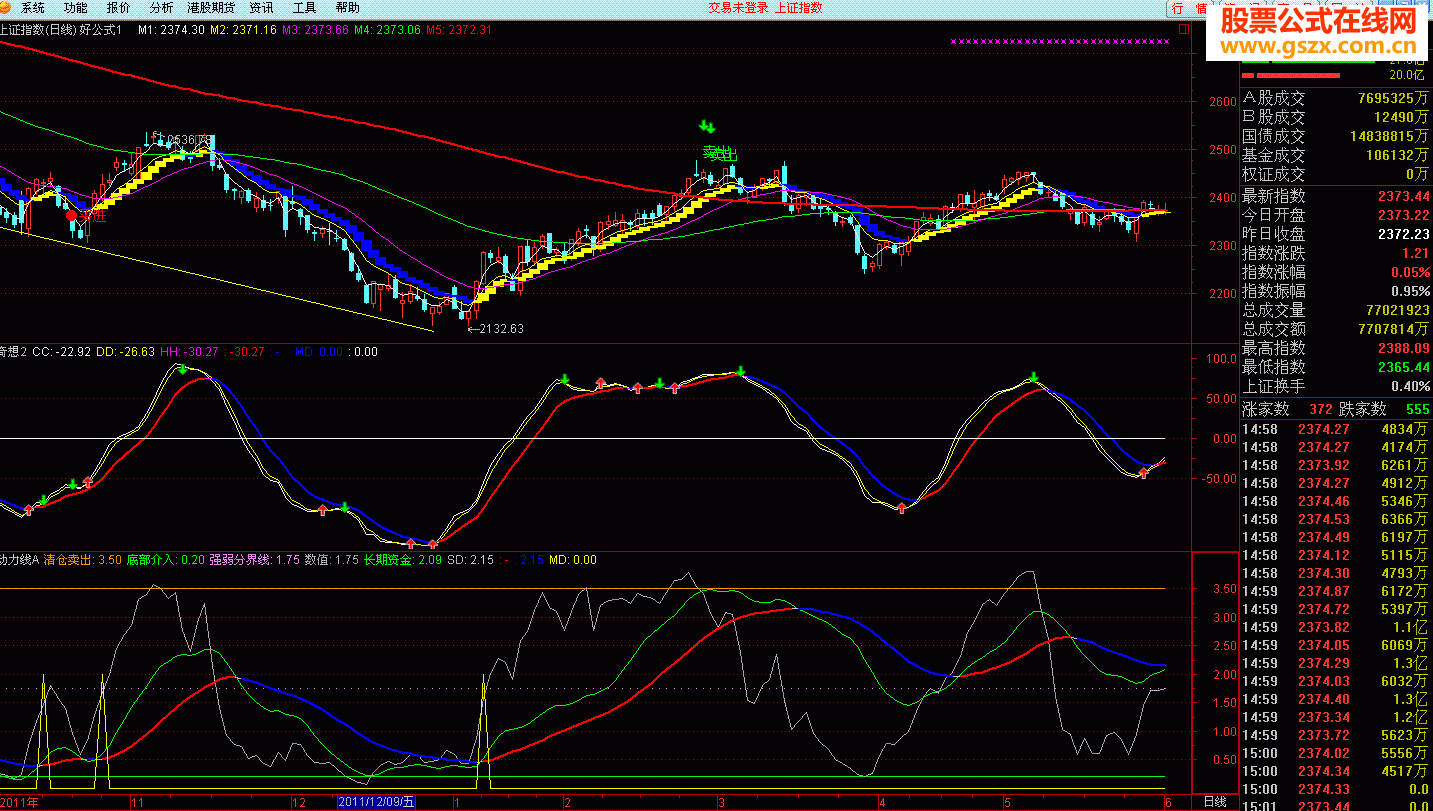Image resolution: width=1433 pixels, height=811 pixels.
Task: Click the 强弱分界线: 1.75 indicator label
Action: pos(254,560)
